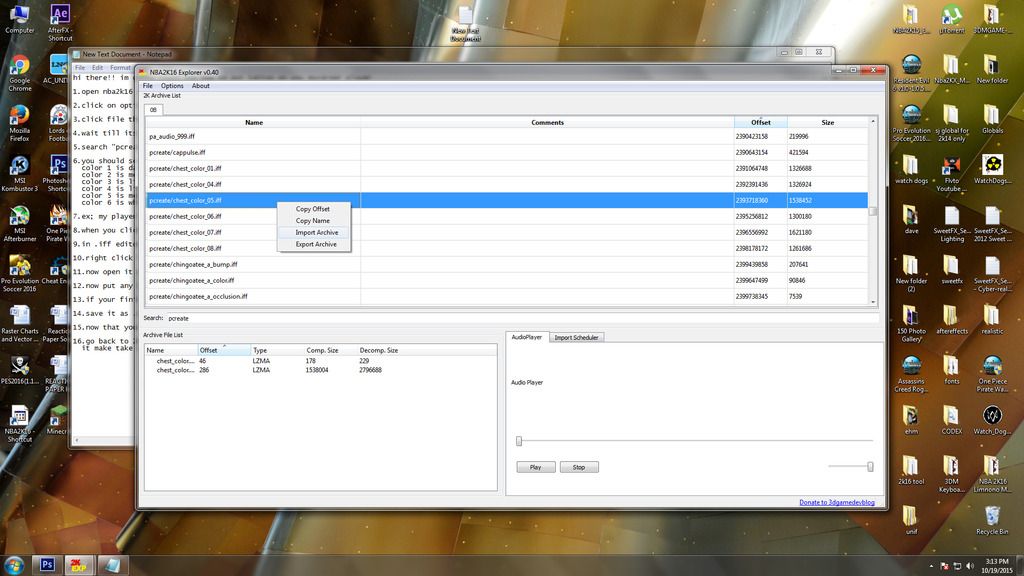This screenshot has height=576, width=1024.
Task: Launch MSI Afterburner desktop icon
Action: [x=19, y=224]
